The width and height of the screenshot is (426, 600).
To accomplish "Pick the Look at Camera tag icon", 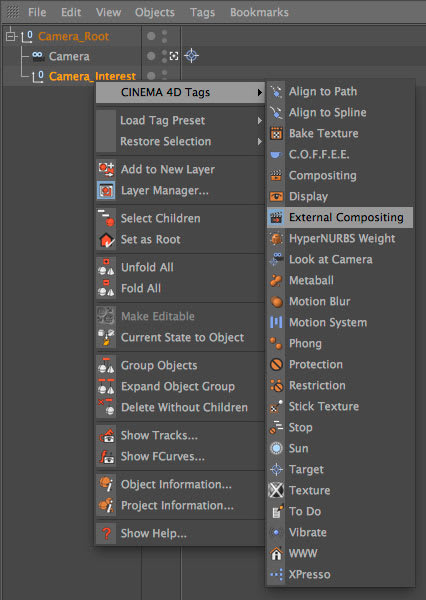I will (x=276, y=259).
